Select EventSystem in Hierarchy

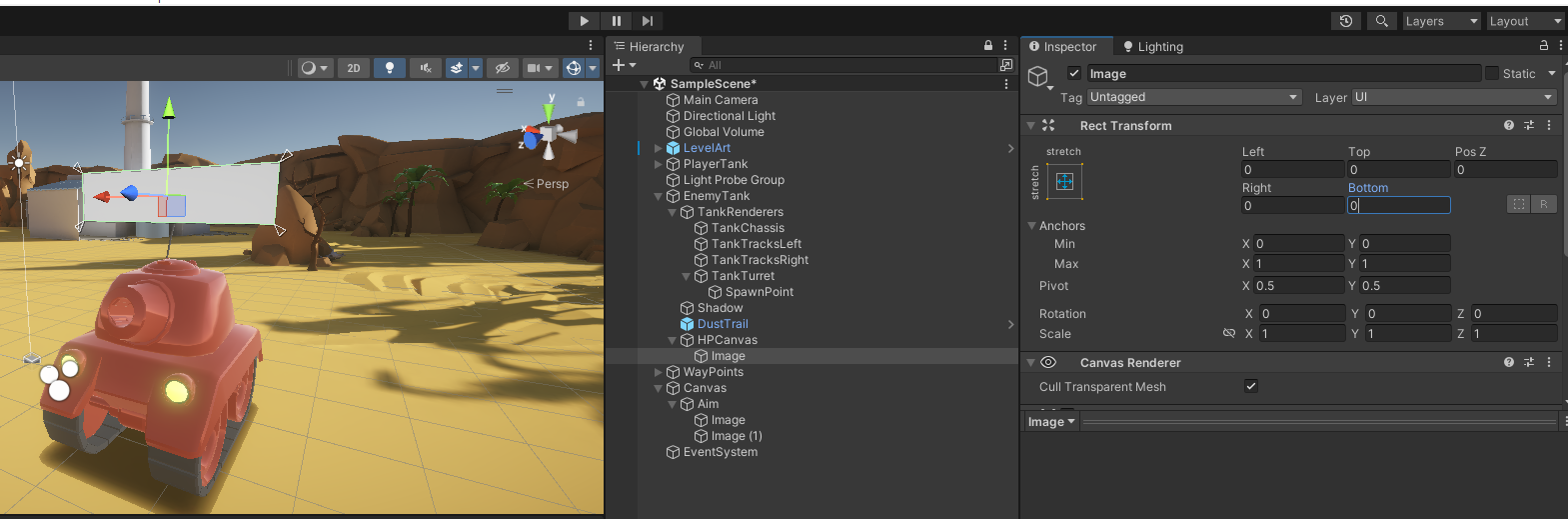[x=721, y=452]
